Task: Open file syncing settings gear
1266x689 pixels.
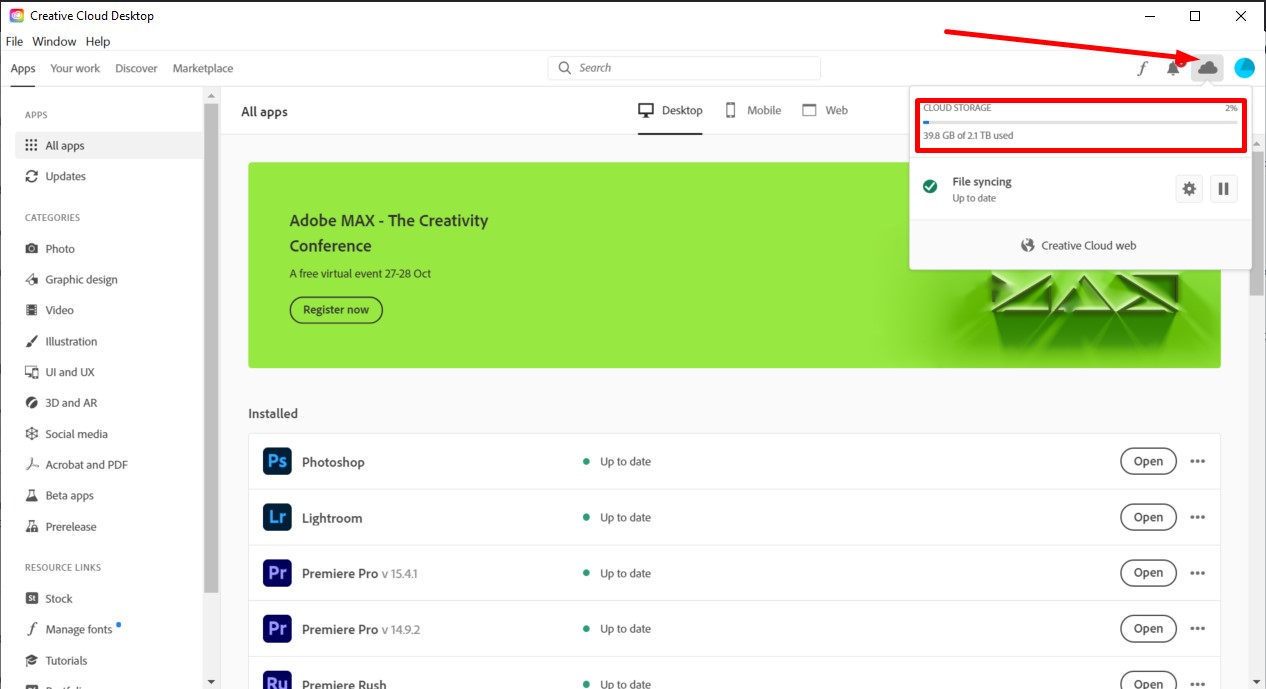Action: (1189, 188)
